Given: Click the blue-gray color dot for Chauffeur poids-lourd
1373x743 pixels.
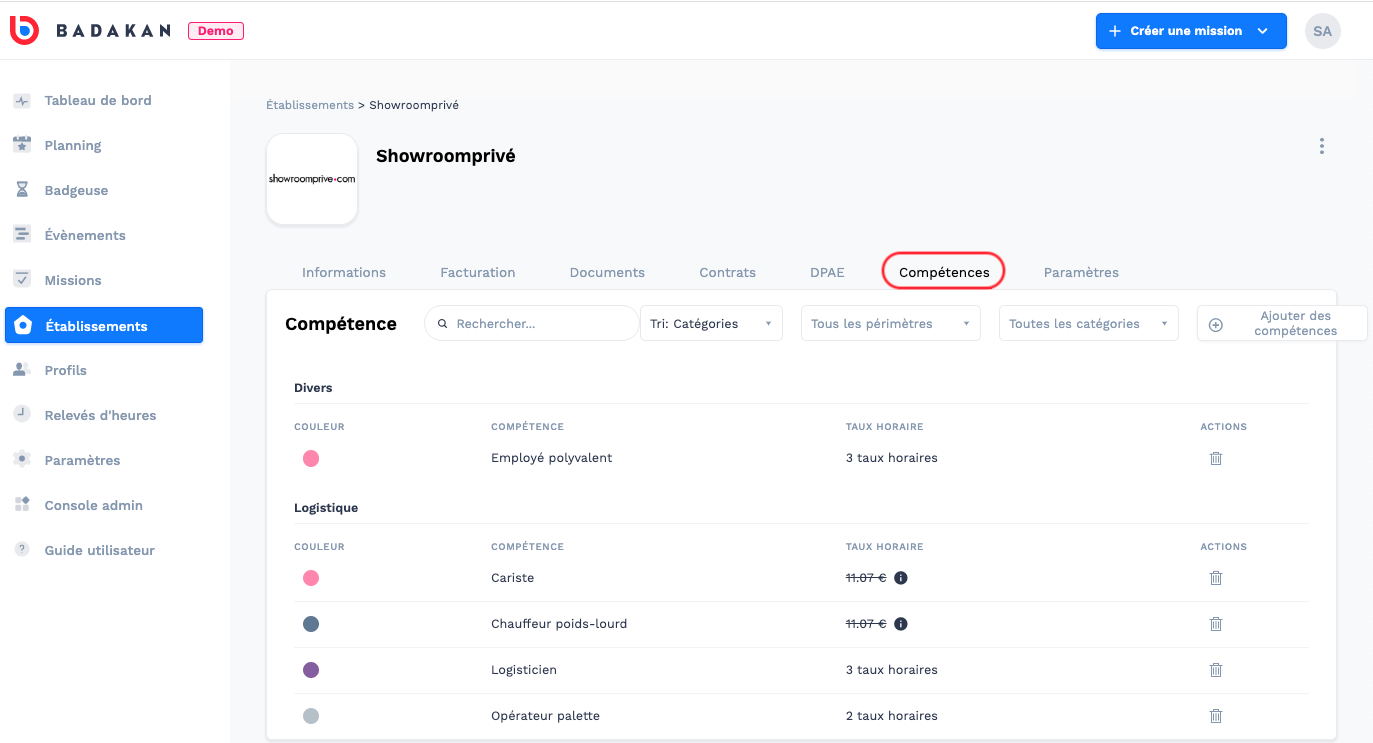Looking at the screenshot, I should (311, 624).
